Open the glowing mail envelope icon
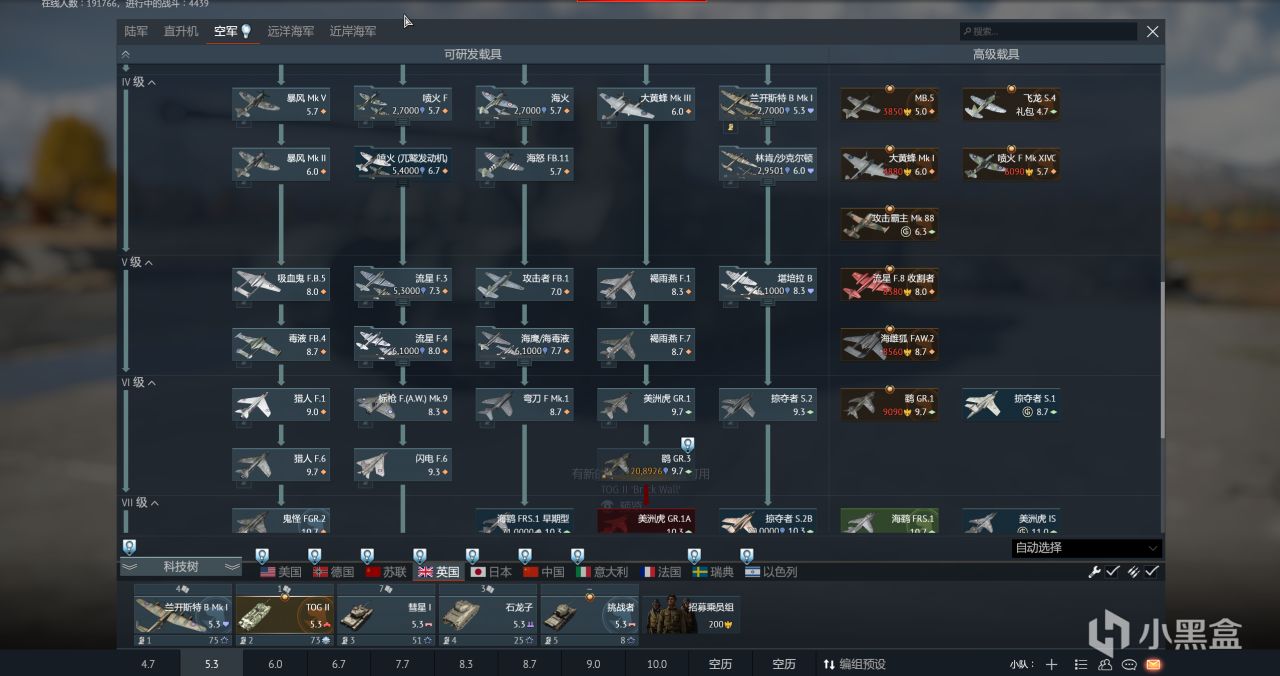This screenshot has height=676, width=1280. pos(1153,664)
